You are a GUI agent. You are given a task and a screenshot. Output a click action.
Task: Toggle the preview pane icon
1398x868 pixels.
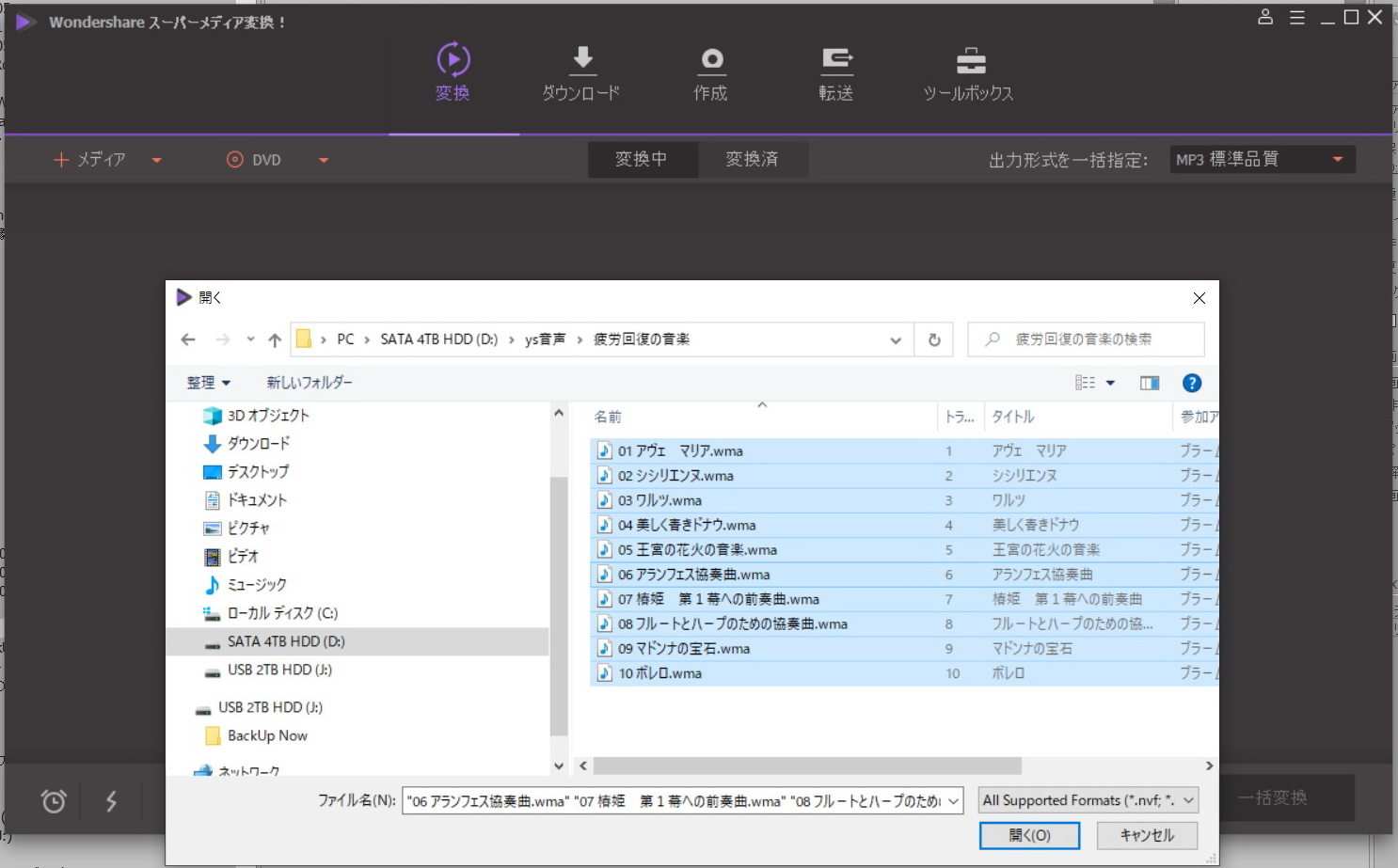(x=1149, y=383)
